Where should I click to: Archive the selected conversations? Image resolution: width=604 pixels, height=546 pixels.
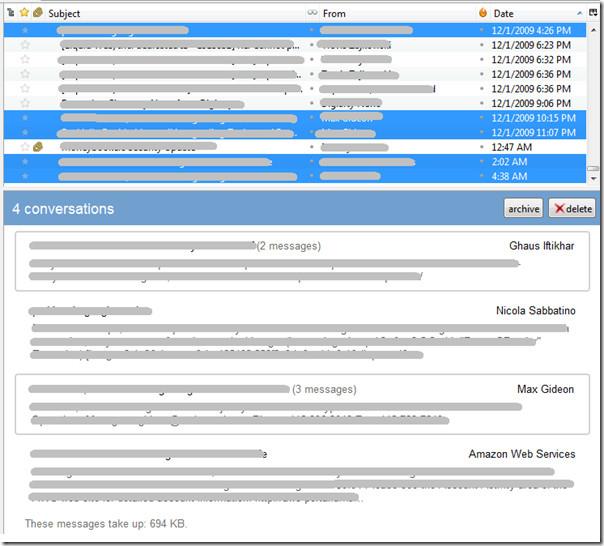click(523, 209)
